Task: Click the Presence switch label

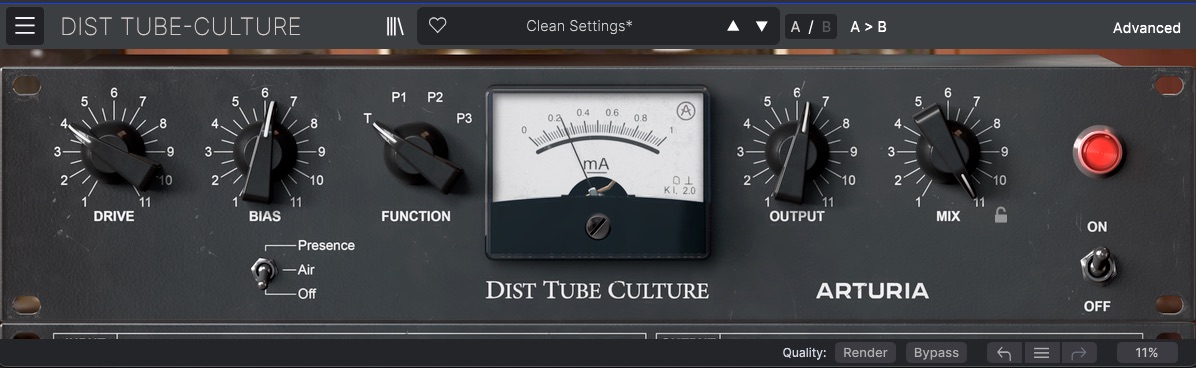Action: click(x=326, y=245)
